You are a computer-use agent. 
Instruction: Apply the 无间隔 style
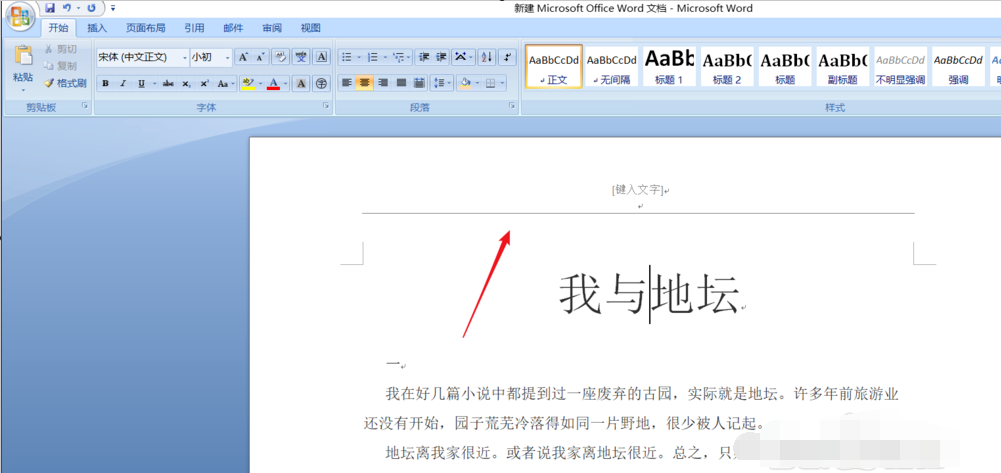tap(612, 66)
